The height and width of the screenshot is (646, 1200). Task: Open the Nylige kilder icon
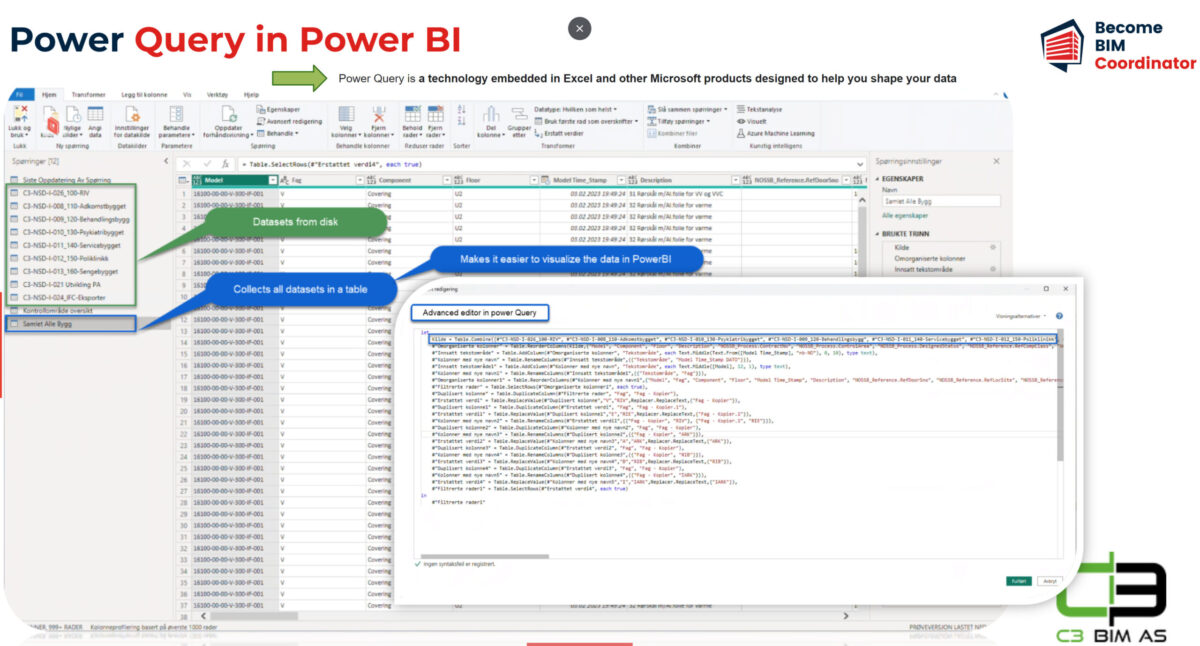pyautogui.click(x=73, y=114)
